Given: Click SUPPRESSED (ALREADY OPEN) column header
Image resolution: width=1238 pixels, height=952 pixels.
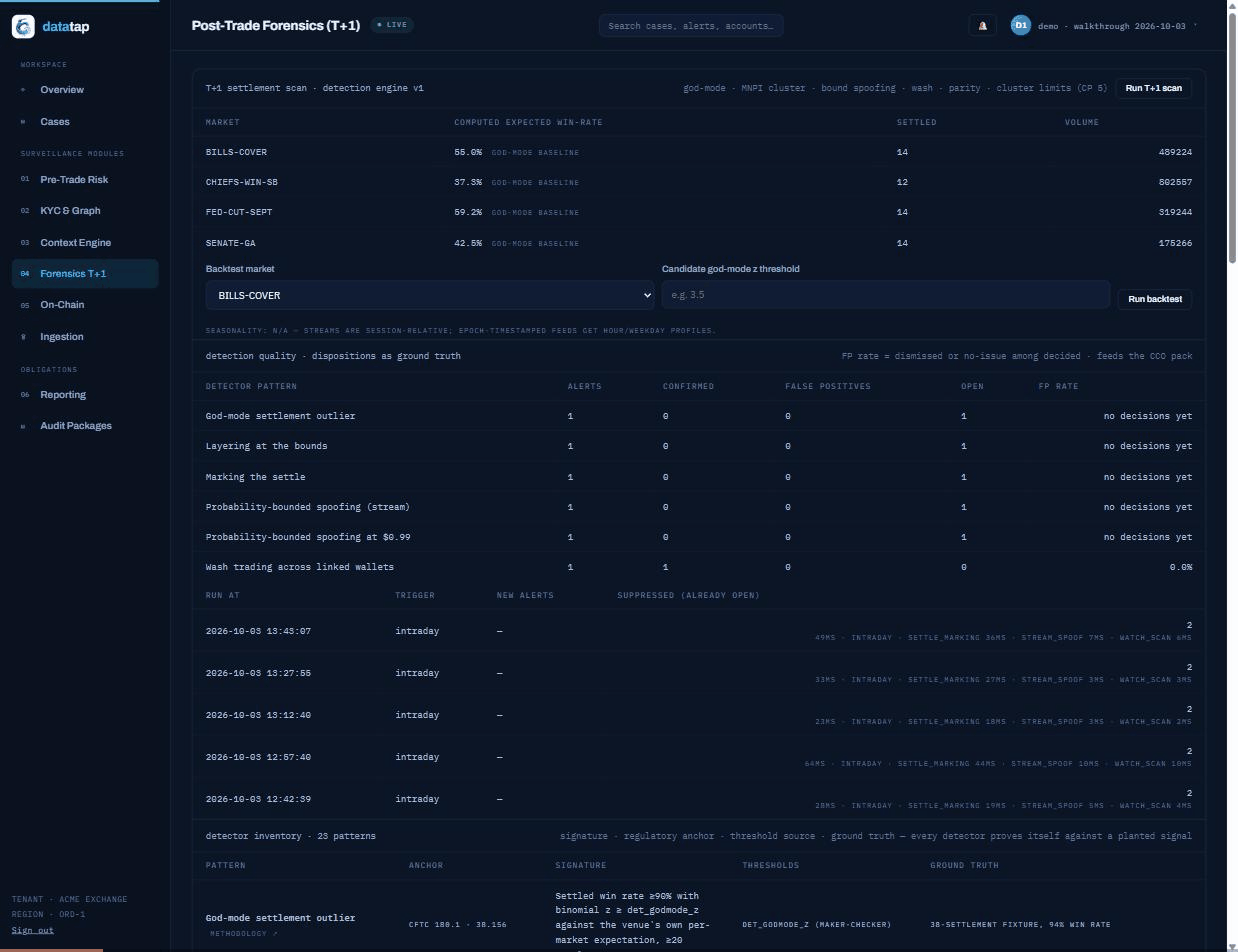Looking at the screenshot, I should coord(688,595).
